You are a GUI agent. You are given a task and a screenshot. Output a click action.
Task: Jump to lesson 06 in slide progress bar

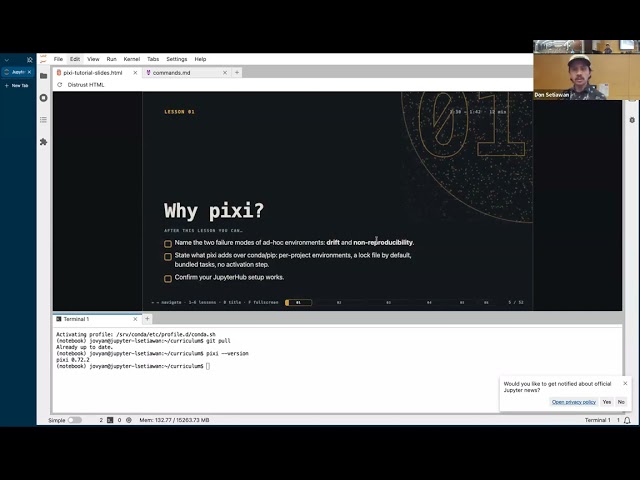click(486, 302)
